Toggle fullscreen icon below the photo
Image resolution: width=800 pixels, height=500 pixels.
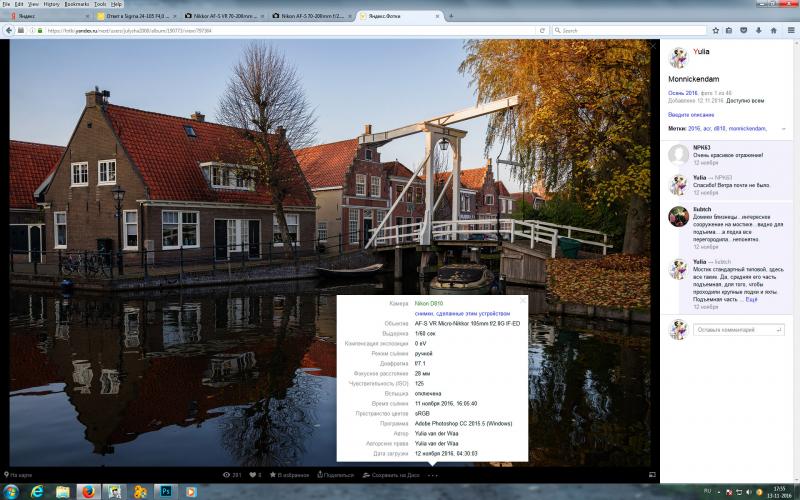tap(652, 474)
